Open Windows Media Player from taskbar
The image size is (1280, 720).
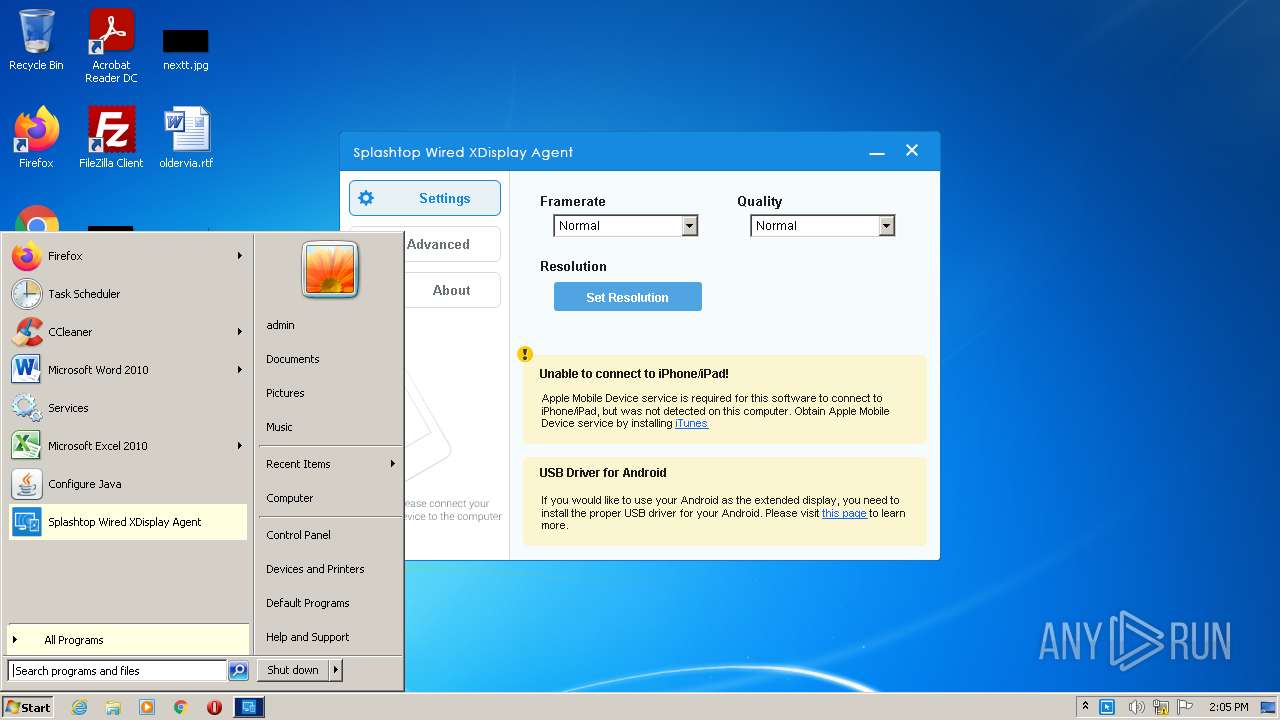point(147,707)
